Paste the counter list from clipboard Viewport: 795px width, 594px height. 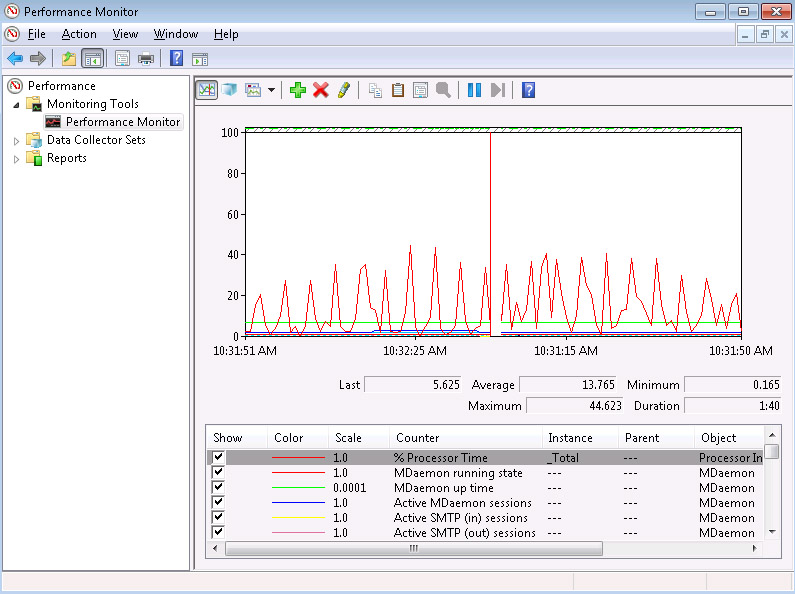[398, 90]
